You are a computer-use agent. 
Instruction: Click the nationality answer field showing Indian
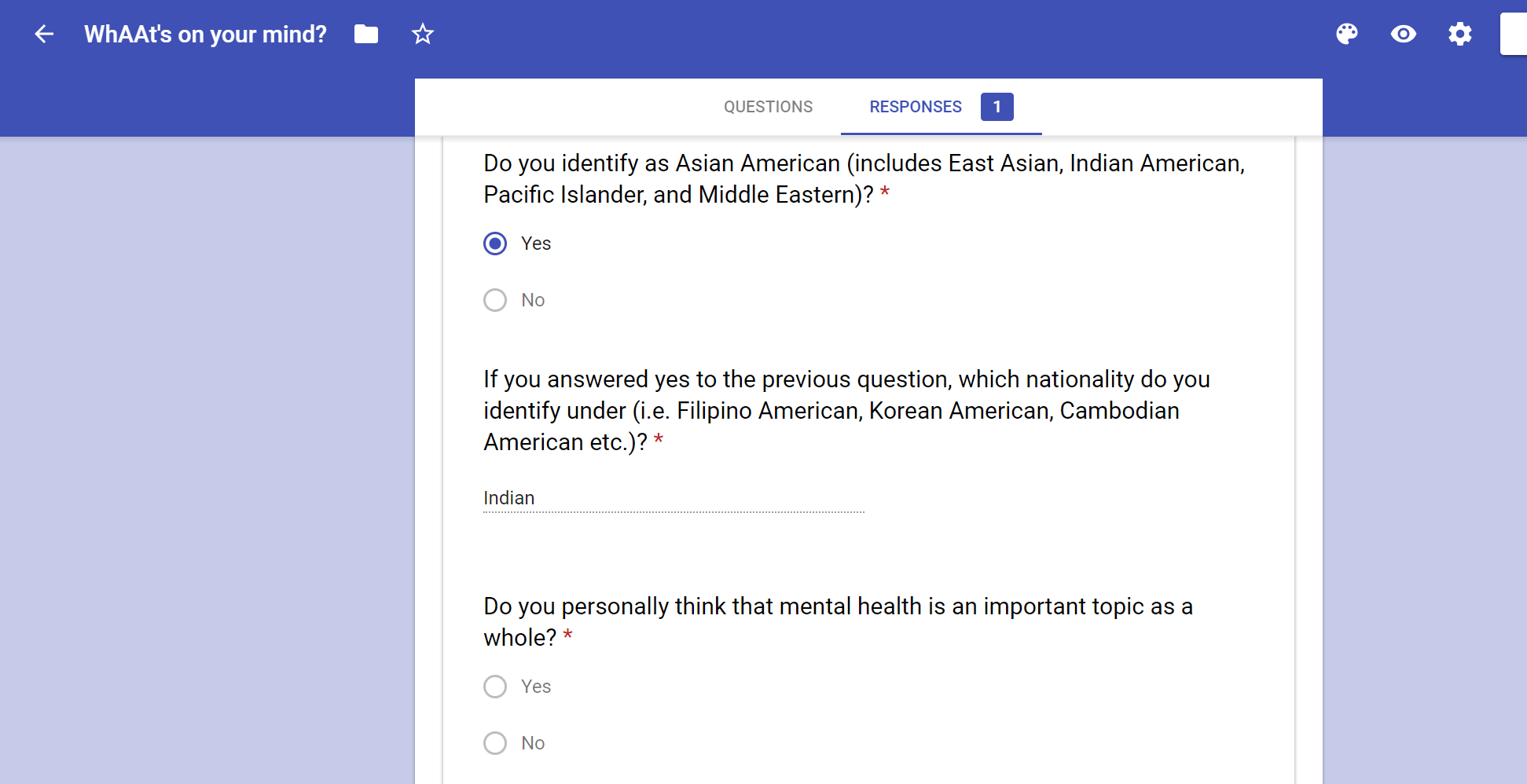click(x=673, y=498)
